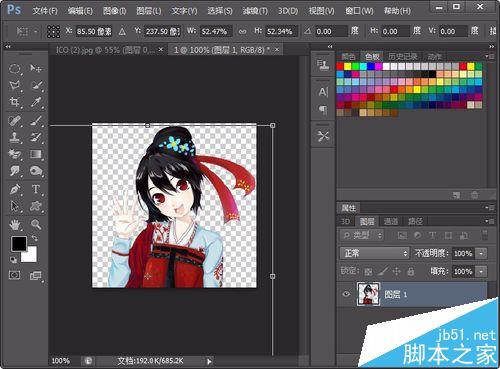Toggle Quick Mask mode
500x369 pixels.
[x=14, y=275]
